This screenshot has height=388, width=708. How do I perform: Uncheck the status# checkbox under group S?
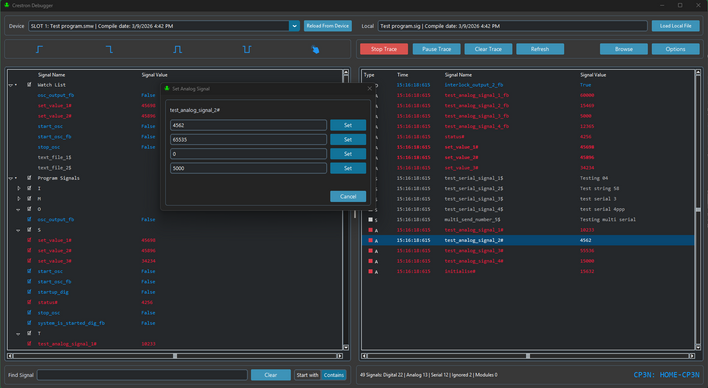(29, 302)
